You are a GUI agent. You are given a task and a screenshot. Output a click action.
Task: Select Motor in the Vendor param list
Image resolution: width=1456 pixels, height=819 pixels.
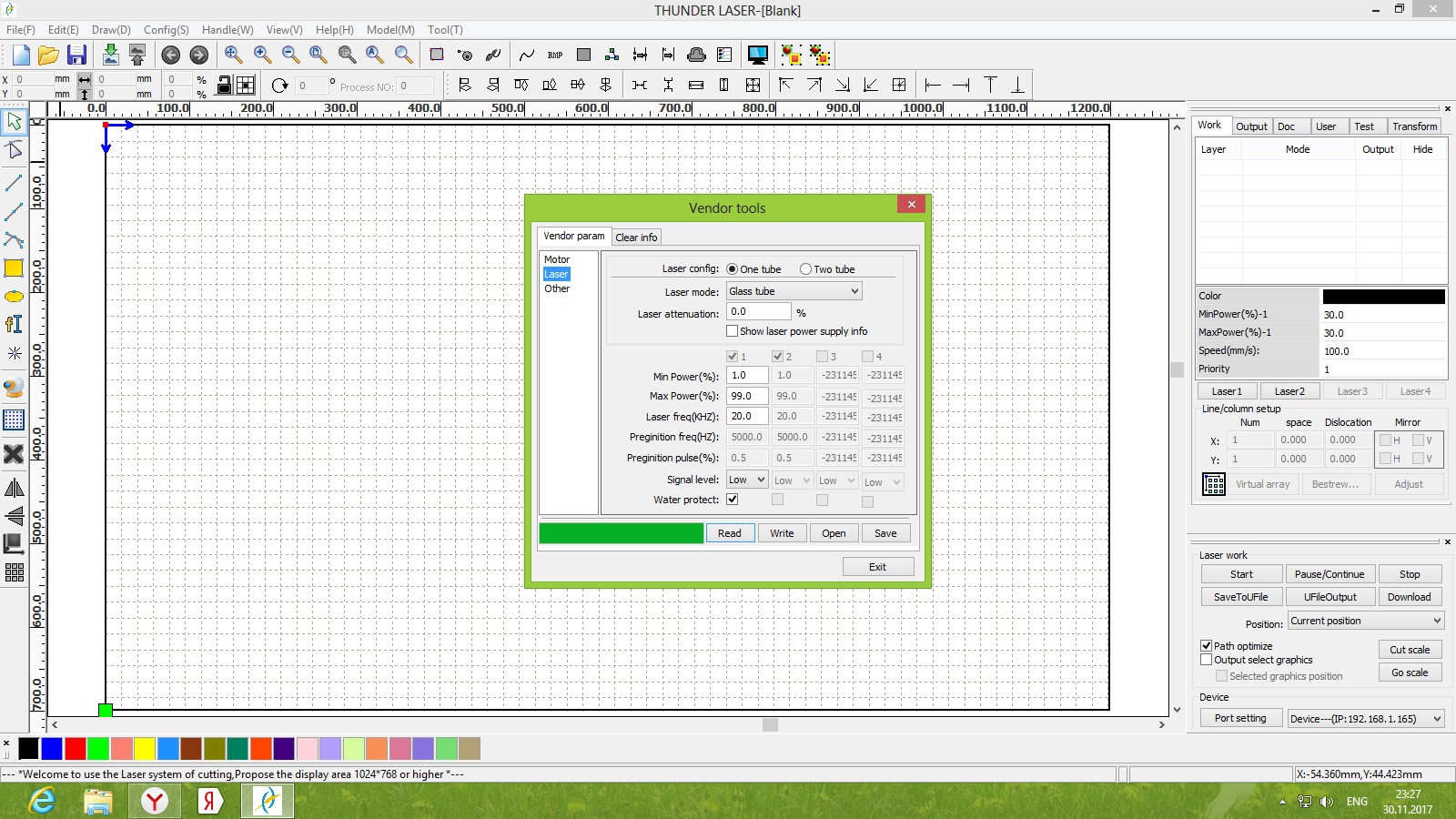click(557, 259)
